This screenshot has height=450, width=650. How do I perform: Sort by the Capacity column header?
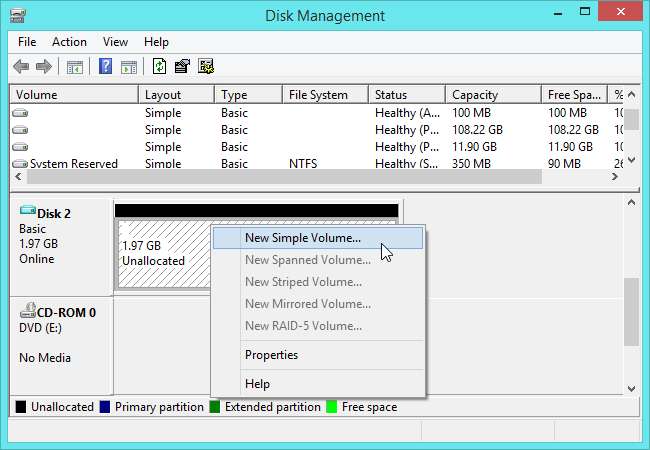[x=493, y=95]
